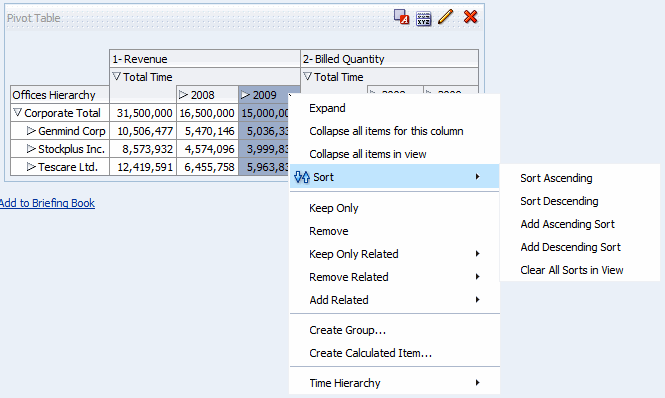Expand the Tescare Ltd. row
665x398 pixels.
(x=31, y=166)
